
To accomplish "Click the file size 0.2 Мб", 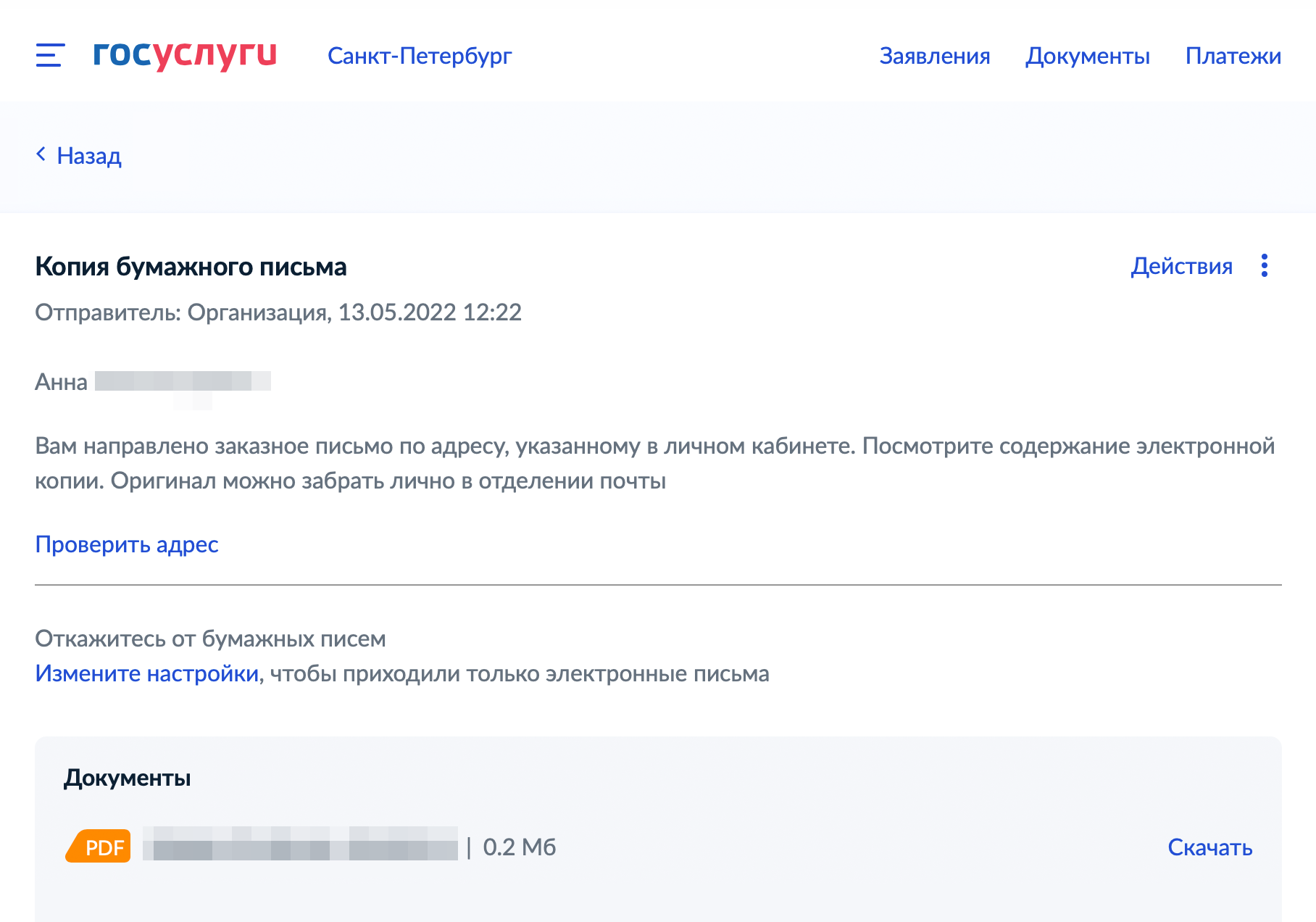I will (x=520, y=847).
